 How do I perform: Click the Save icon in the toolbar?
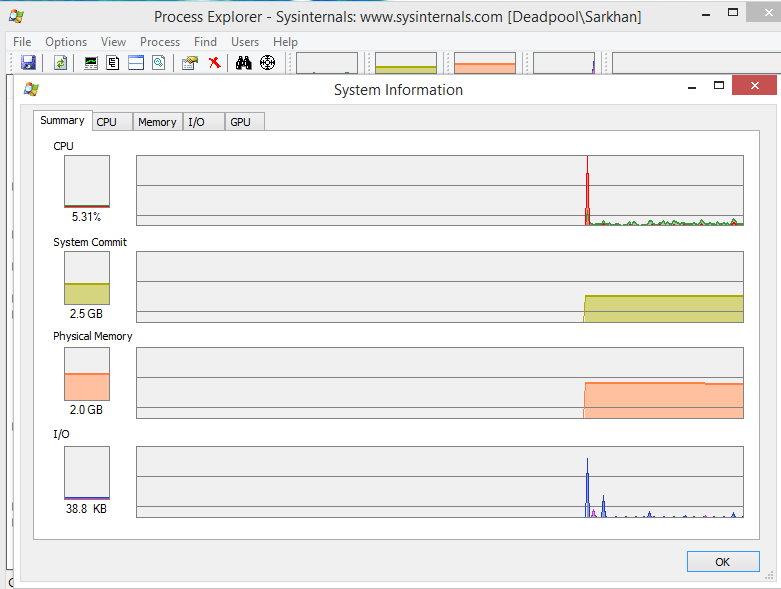(28, 63)
